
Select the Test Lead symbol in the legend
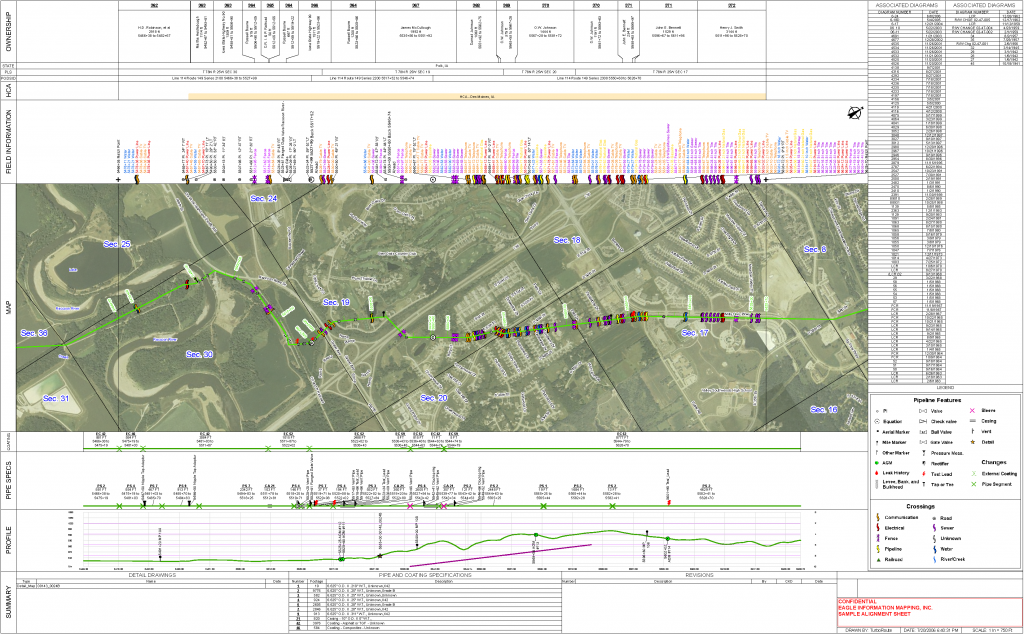923,474
